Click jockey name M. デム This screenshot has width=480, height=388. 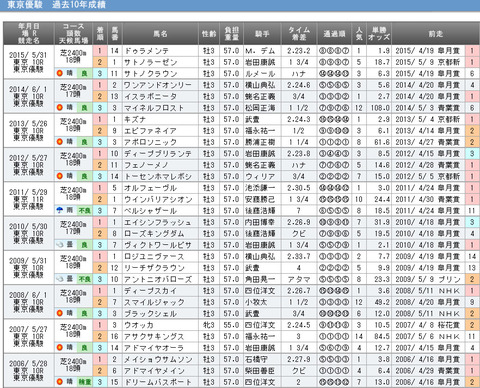(260, 51)
